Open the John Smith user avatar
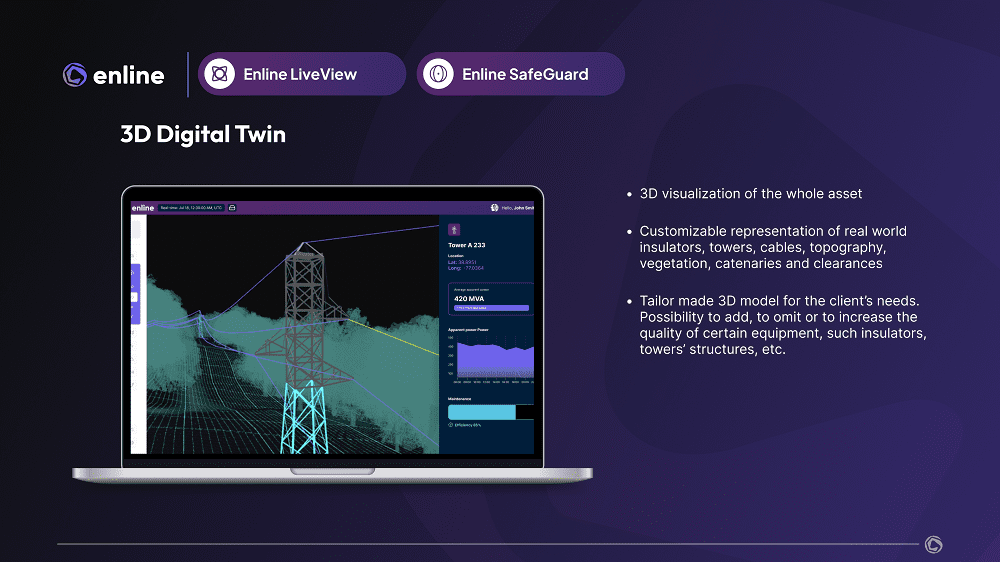The image size is (1000, 562). pos(494,208)
